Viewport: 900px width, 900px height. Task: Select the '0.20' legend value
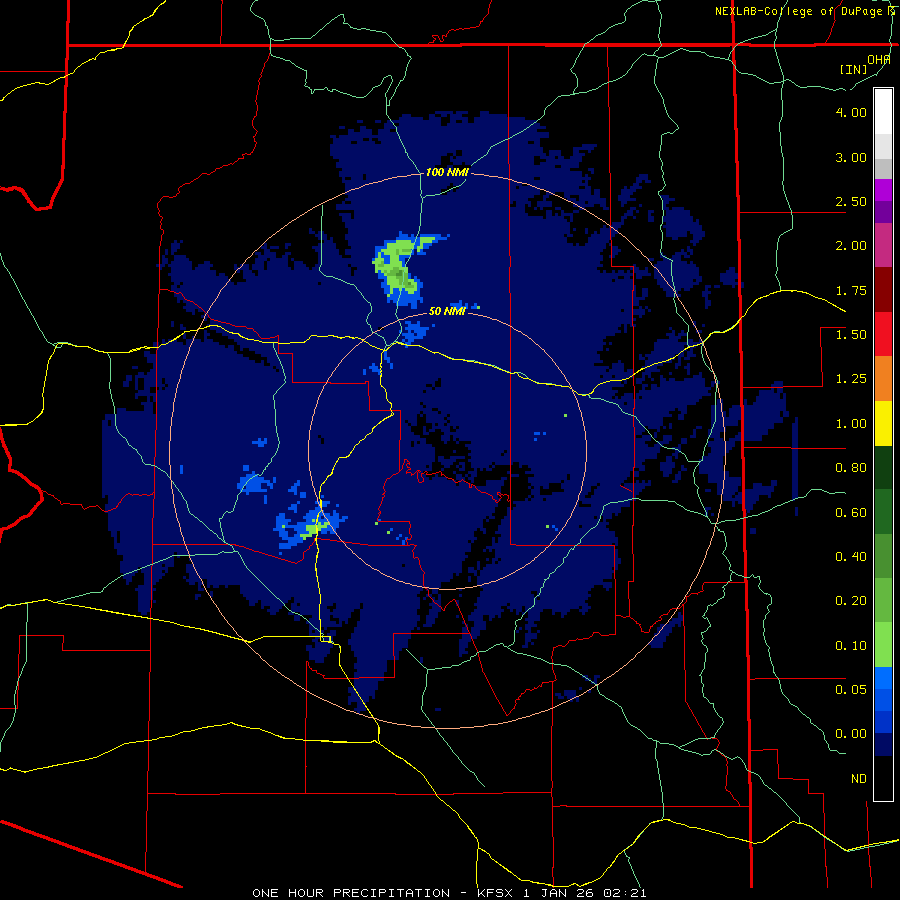(x=851, y=601)
